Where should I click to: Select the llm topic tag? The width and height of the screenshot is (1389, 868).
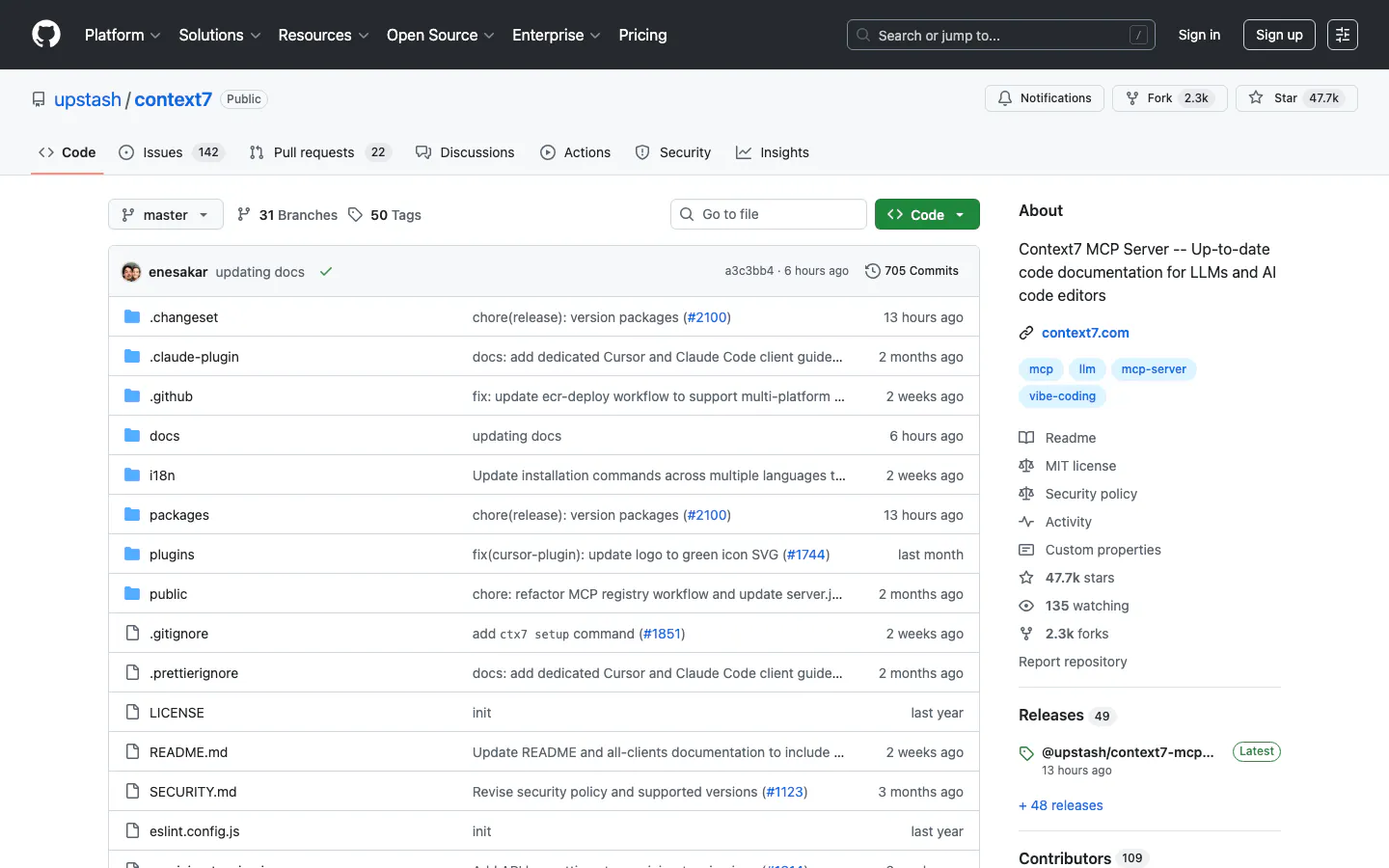[1087, 369]
